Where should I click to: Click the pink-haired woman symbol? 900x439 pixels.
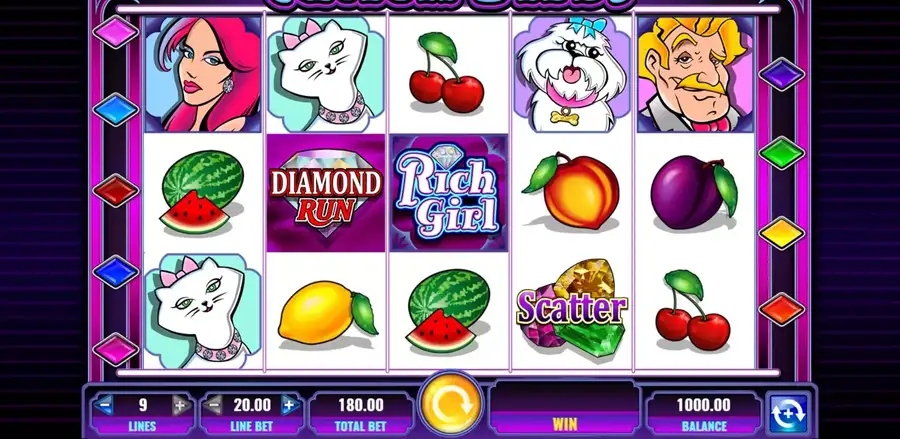tap(203, 74)
